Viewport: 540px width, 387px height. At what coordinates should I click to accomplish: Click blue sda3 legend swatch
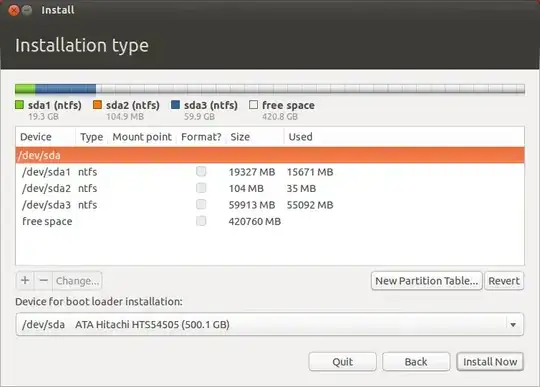coord(175,105)
